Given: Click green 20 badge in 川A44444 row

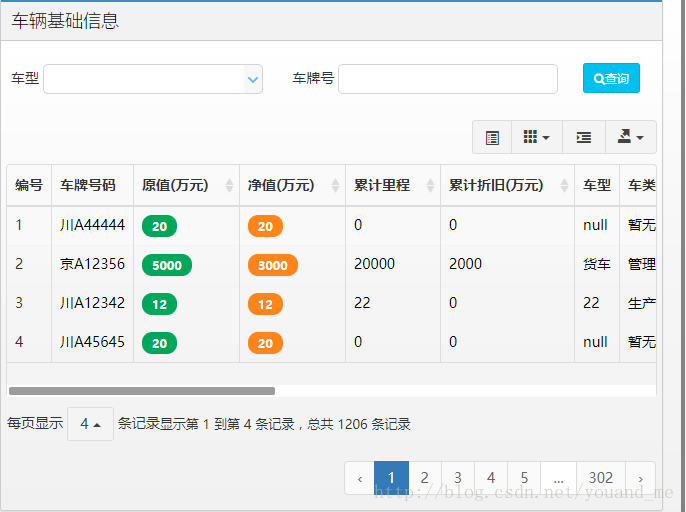Looking at the screenshot, I should coord(159,226).
